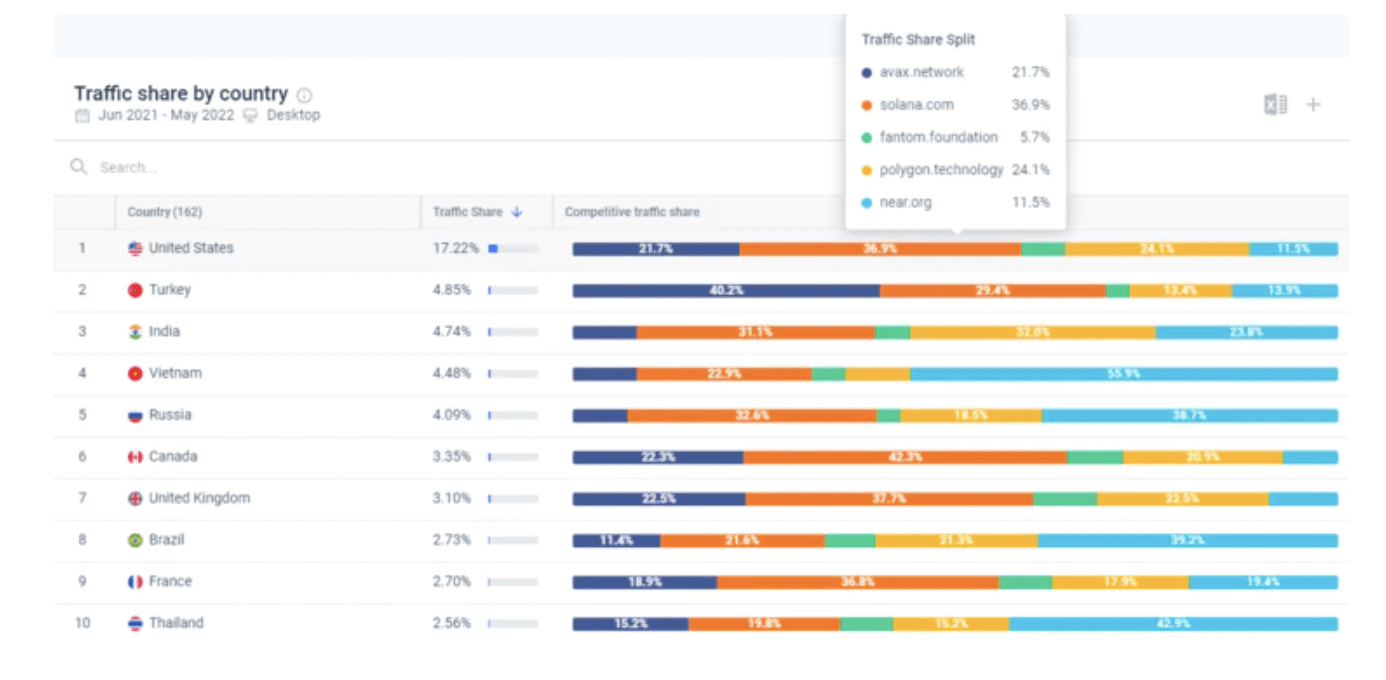Click the Traffic share by country title
The width and height of the screenshot is (1386, 680).
pyautogui.click(x=181, y=94)
